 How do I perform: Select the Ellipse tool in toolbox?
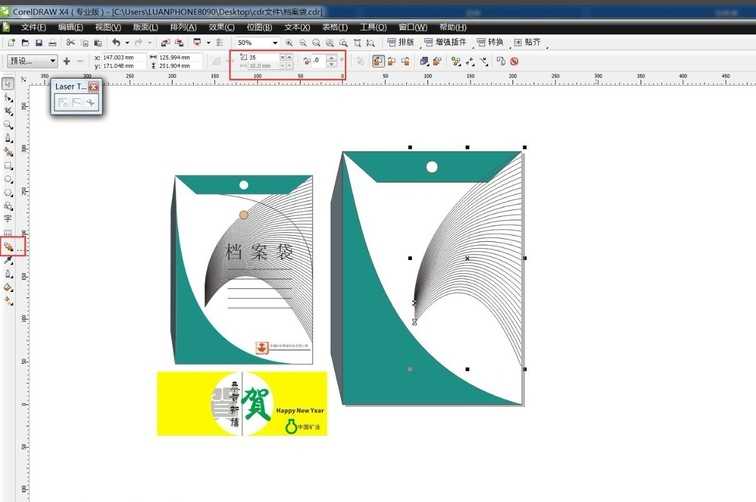click(8, 178)
